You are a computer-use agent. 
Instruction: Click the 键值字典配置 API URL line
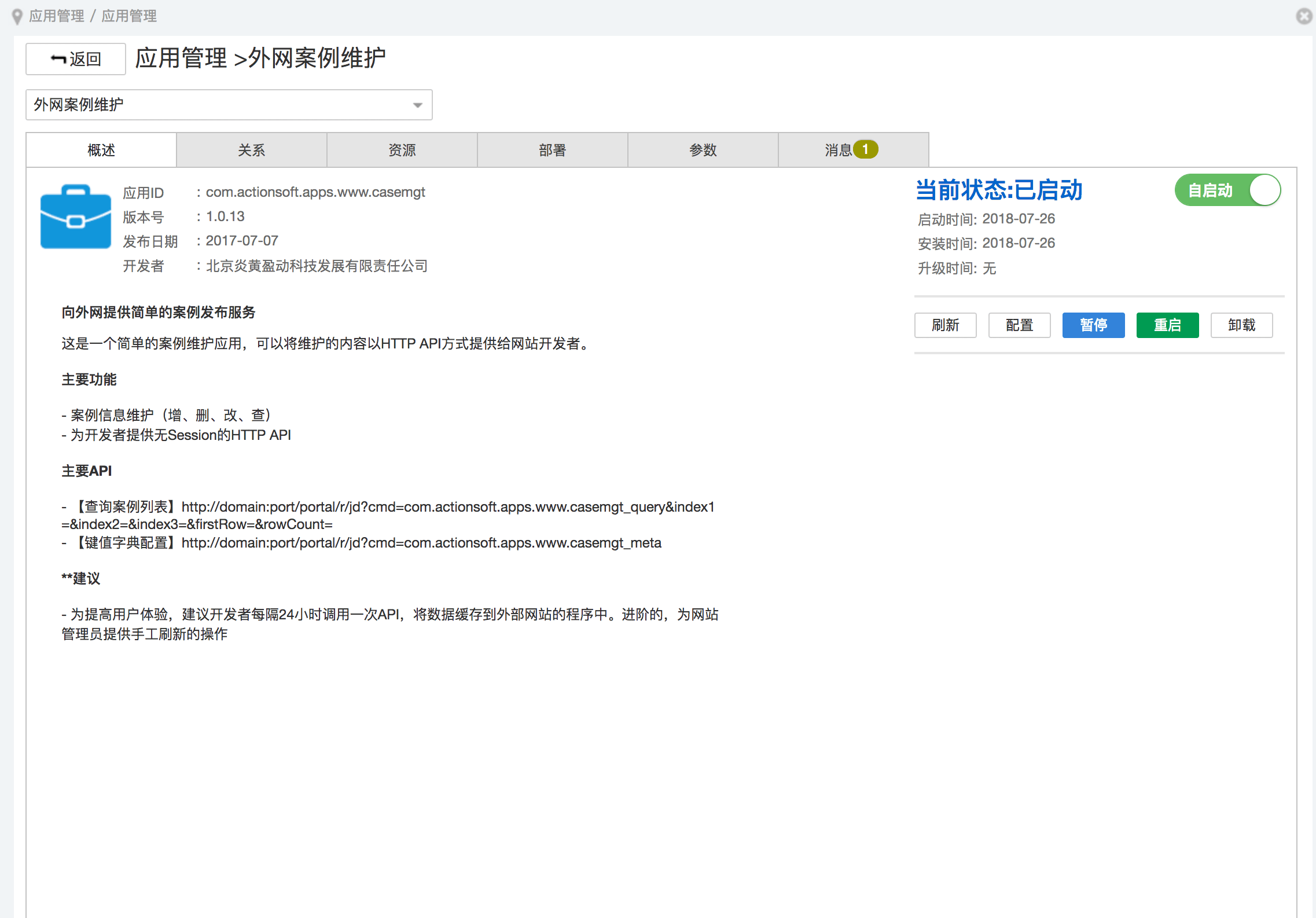[x=362, y=542]
